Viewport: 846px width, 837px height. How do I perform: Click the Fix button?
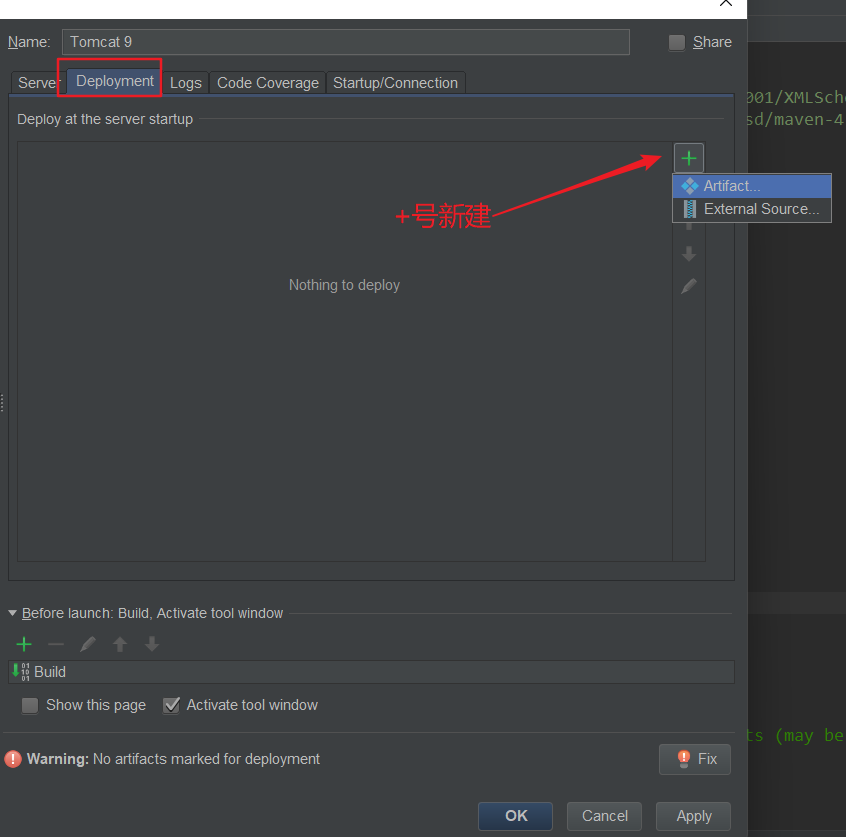695,759
